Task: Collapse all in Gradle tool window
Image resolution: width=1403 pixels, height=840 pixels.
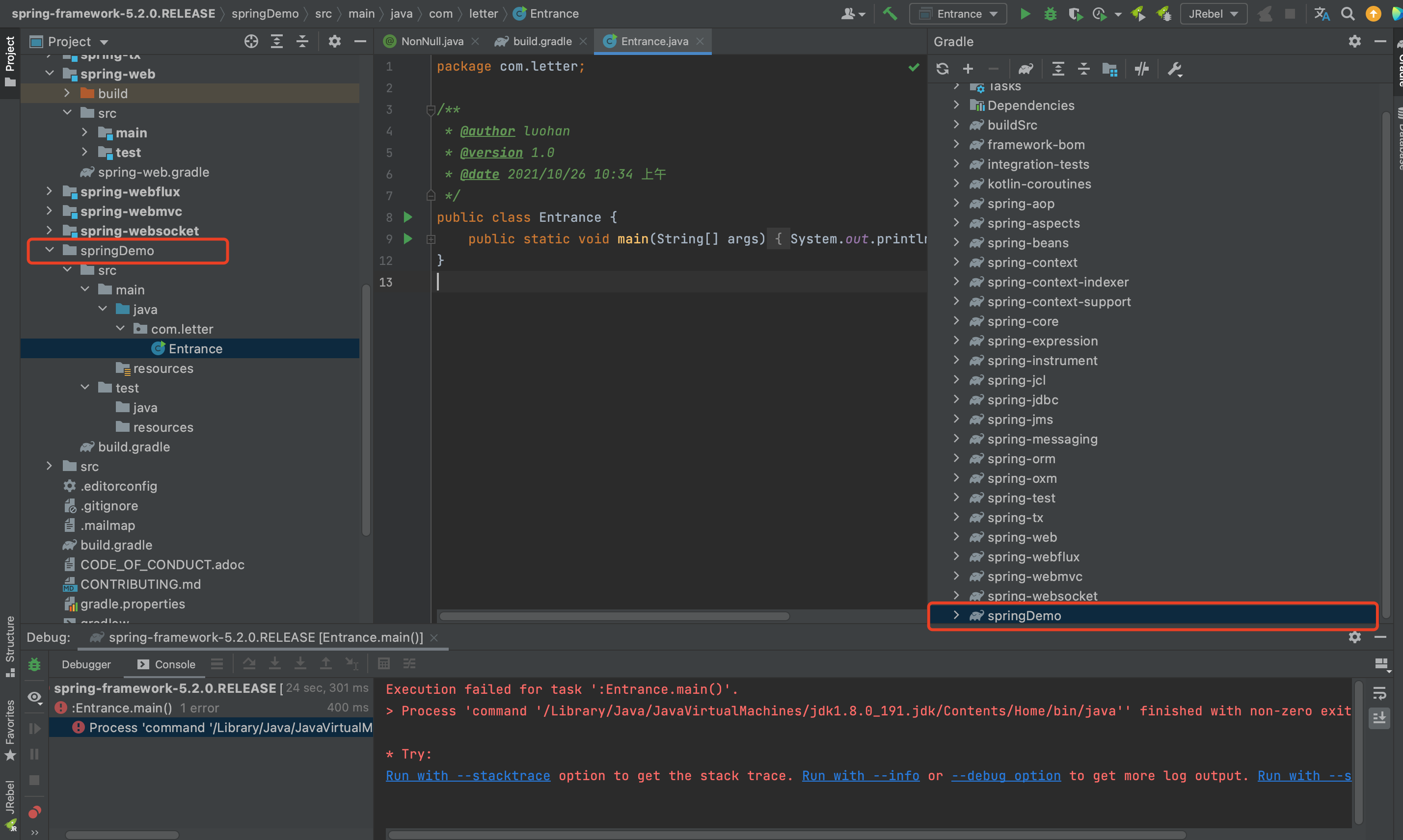Action: (1084, 69)
